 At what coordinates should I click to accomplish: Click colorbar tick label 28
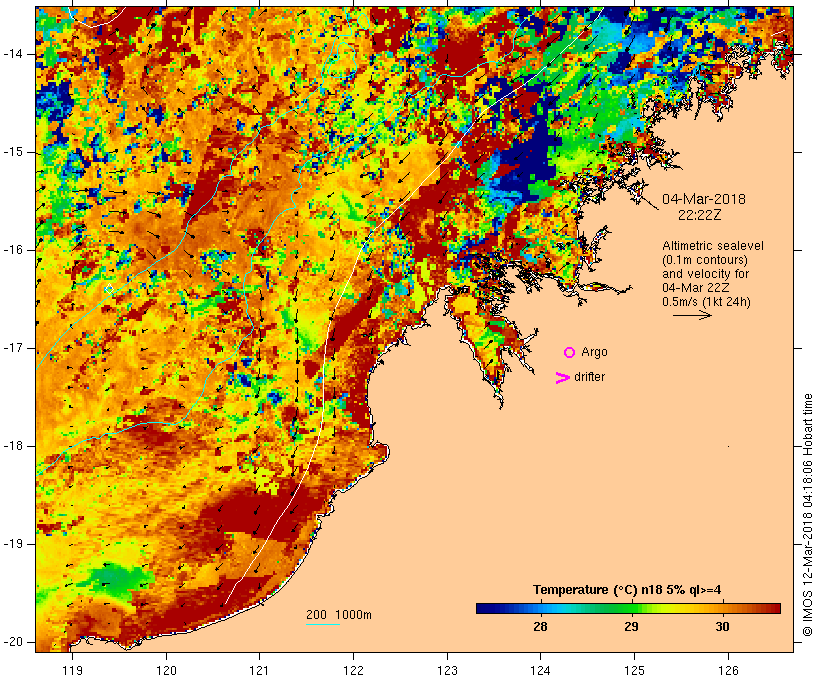(540, 626)
